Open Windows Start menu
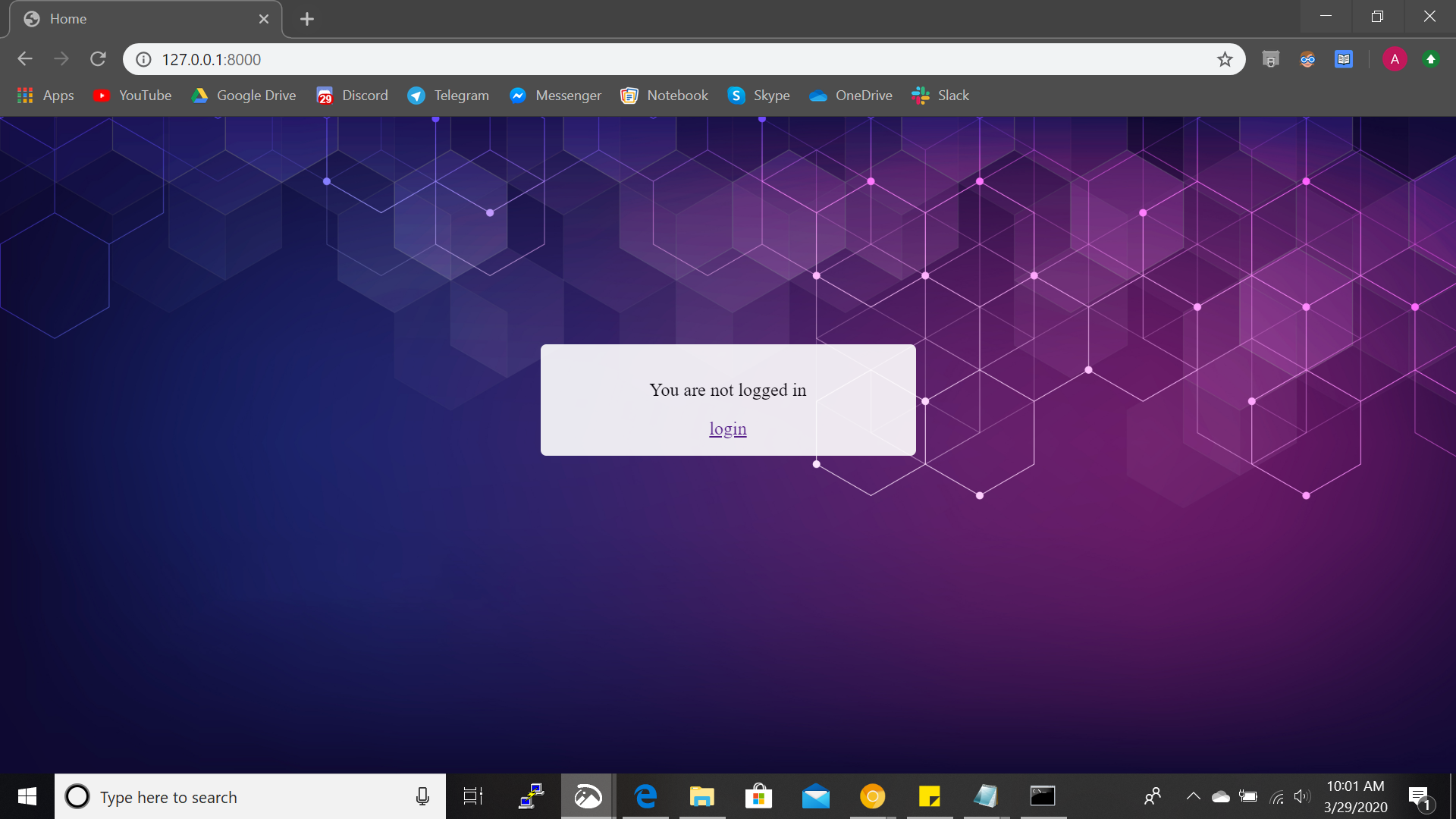This screenshot has width=1456, height=819. 27,796
